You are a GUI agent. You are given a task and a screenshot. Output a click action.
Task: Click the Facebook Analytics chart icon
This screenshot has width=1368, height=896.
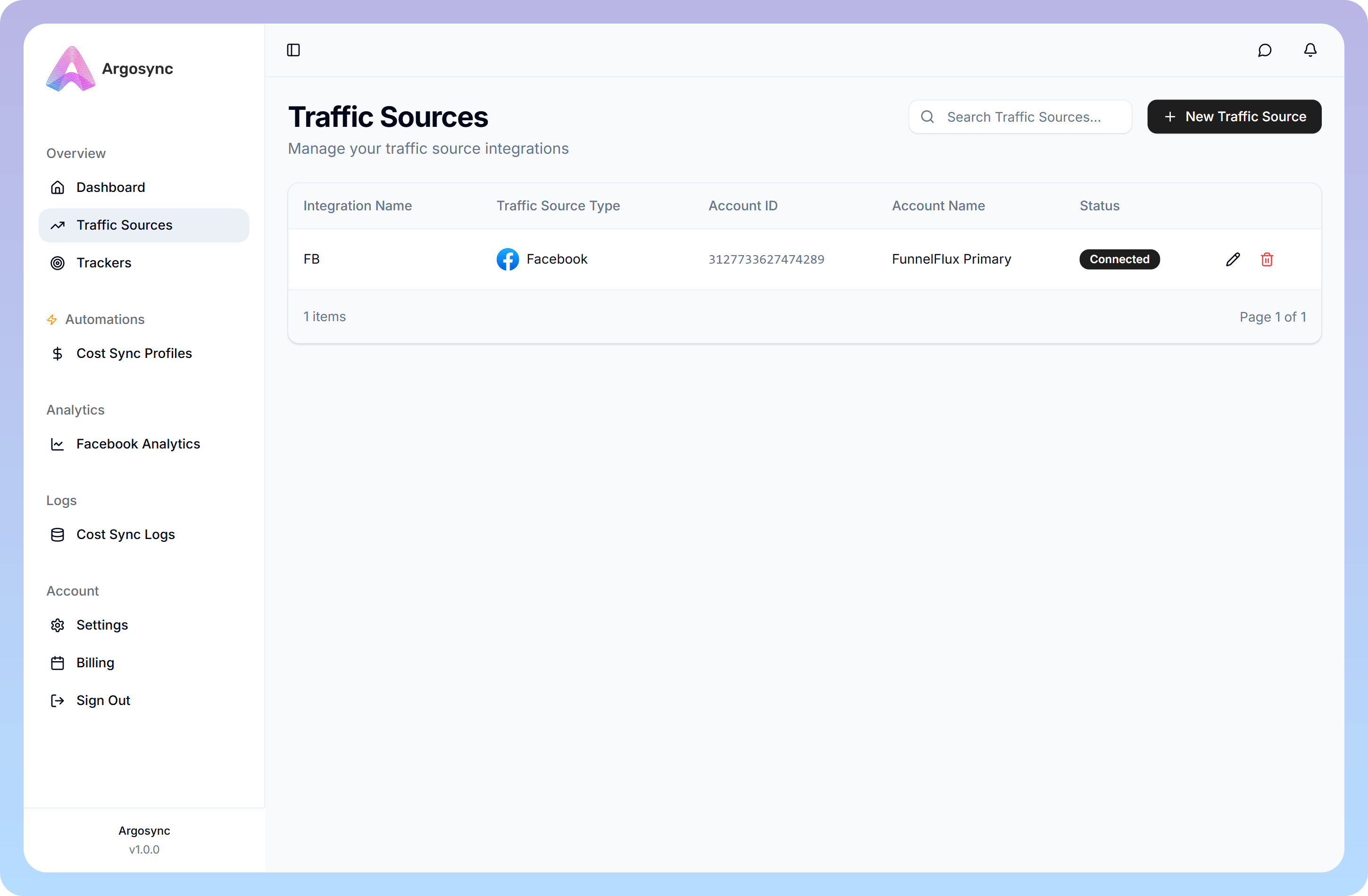click(58, 444)
